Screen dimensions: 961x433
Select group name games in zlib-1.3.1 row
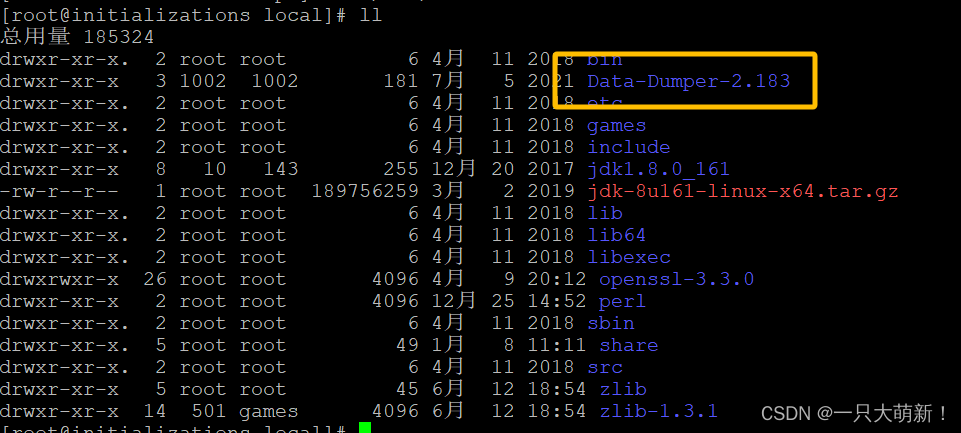[x=269, y=411]
